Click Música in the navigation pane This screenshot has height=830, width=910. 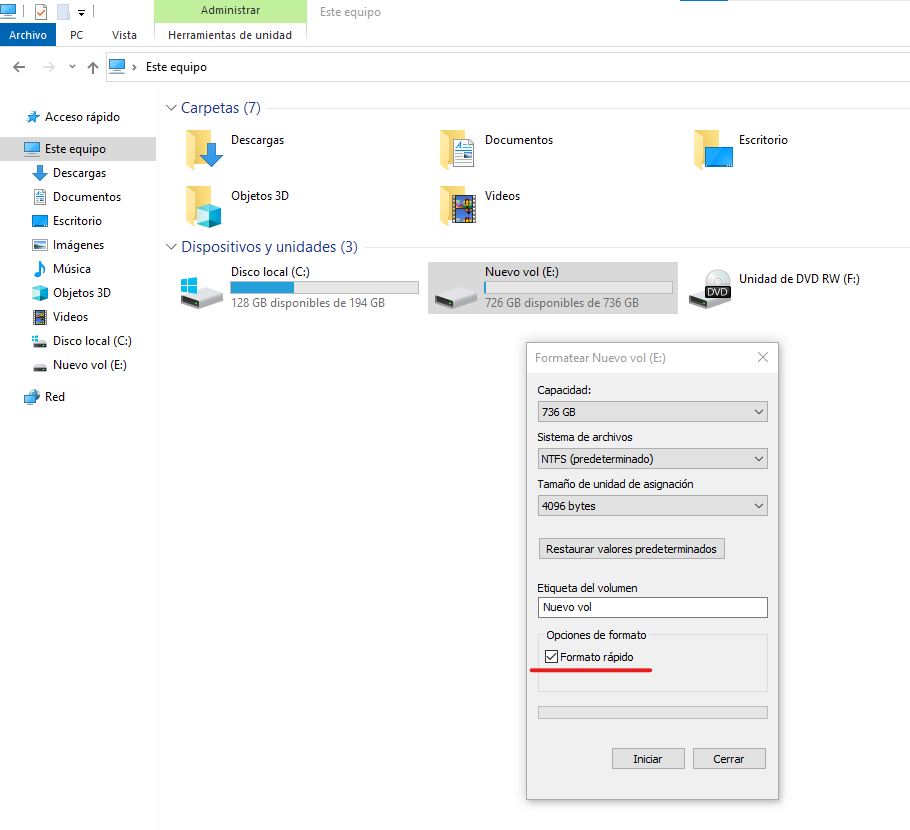point(71,269)
